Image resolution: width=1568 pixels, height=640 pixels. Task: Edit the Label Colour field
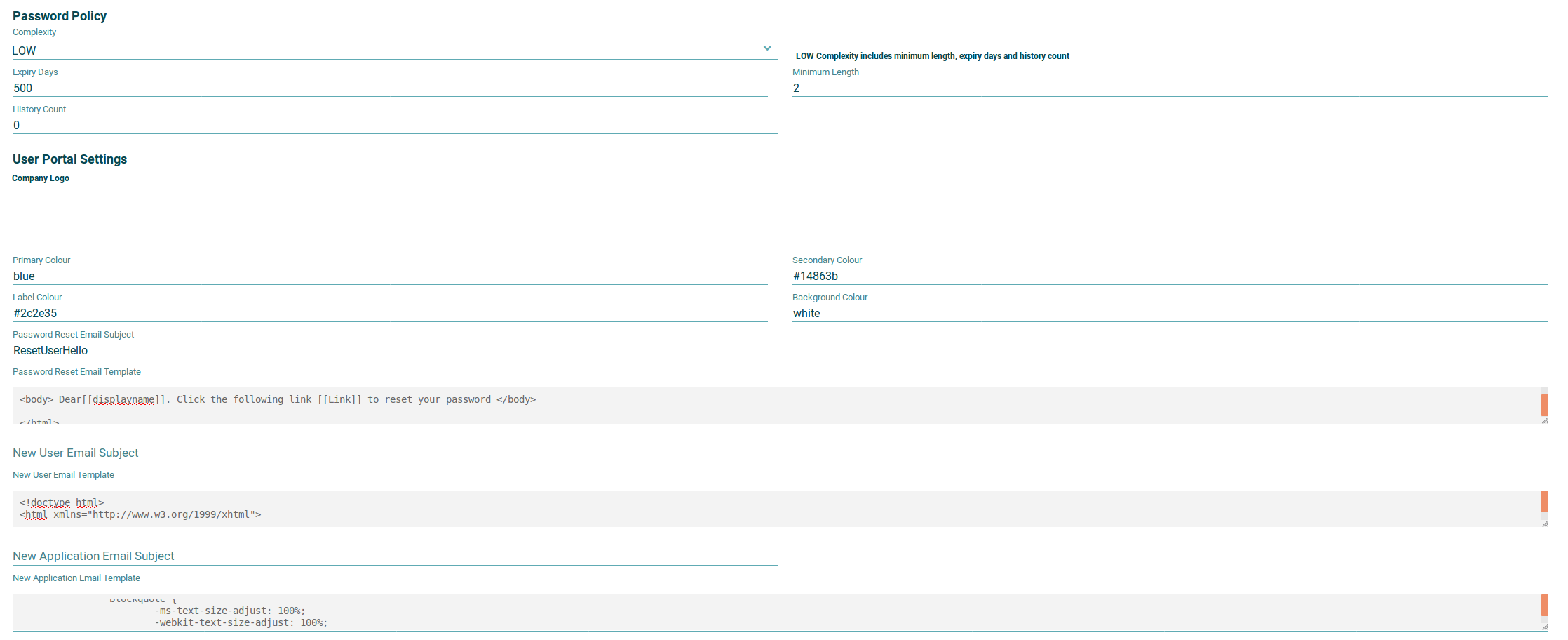(x=389, y=313)
